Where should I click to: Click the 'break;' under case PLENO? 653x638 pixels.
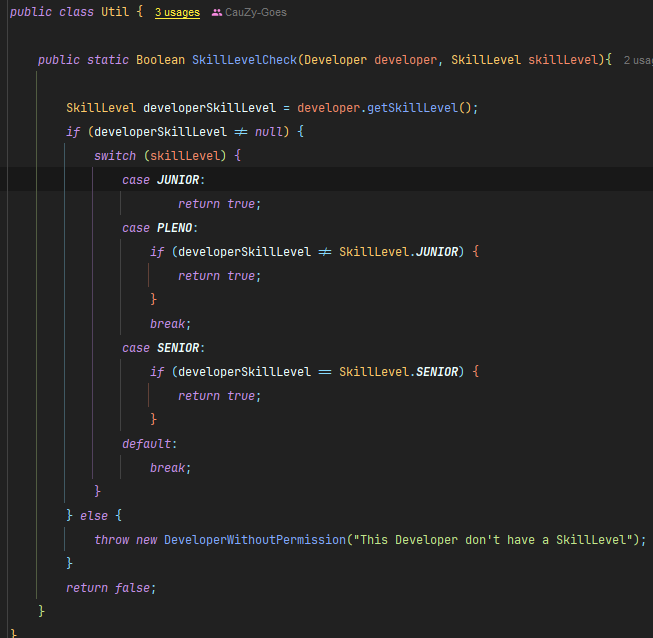point(170,324)
